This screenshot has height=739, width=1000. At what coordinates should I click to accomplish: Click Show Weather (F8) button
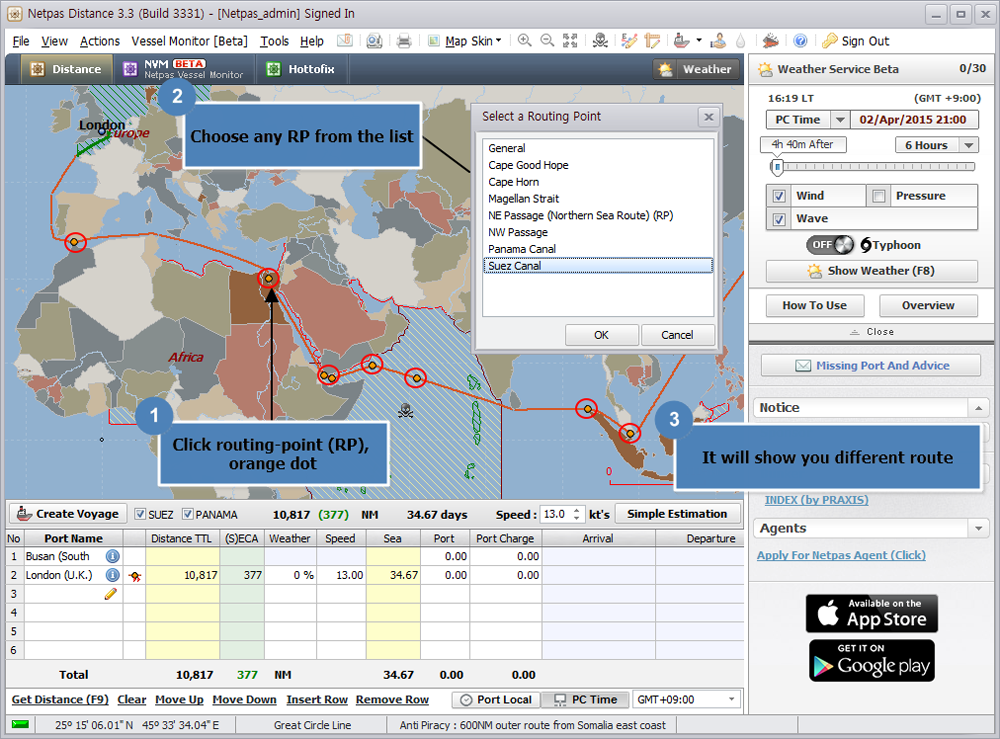[871, 271]
